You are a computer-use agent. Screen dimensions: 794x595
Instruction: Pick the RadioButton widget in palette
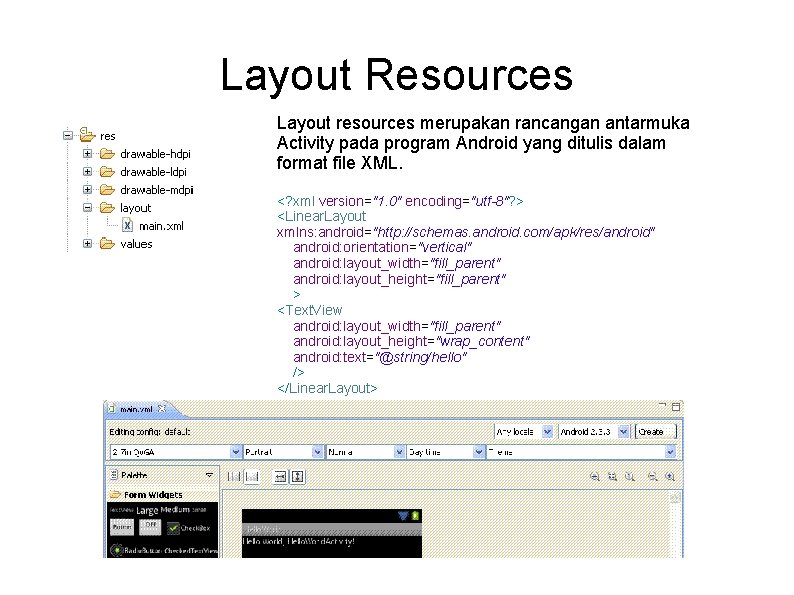click(136, 550)
